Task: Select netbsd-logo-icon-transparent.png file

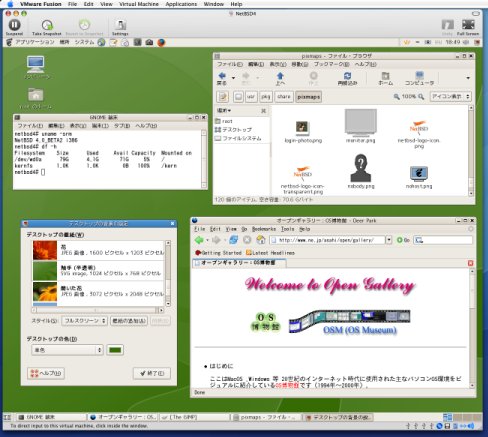Action: point(303,180)
